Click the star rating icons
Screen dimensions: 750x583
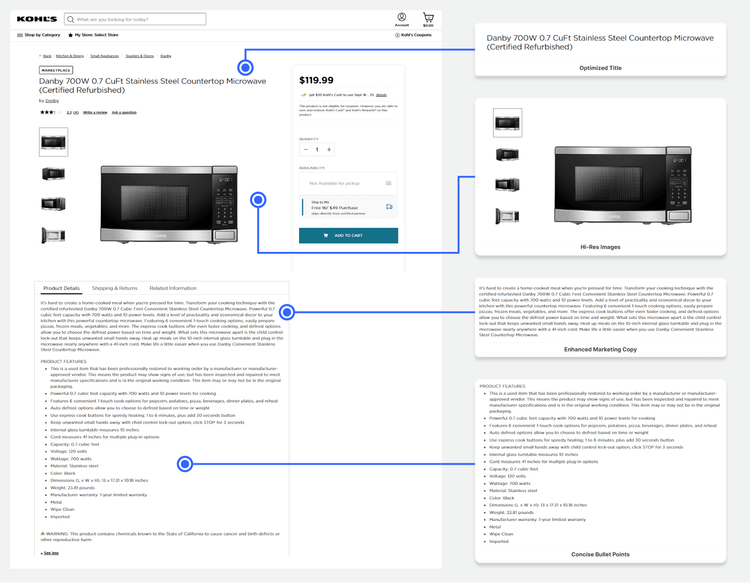coord(51,112)
